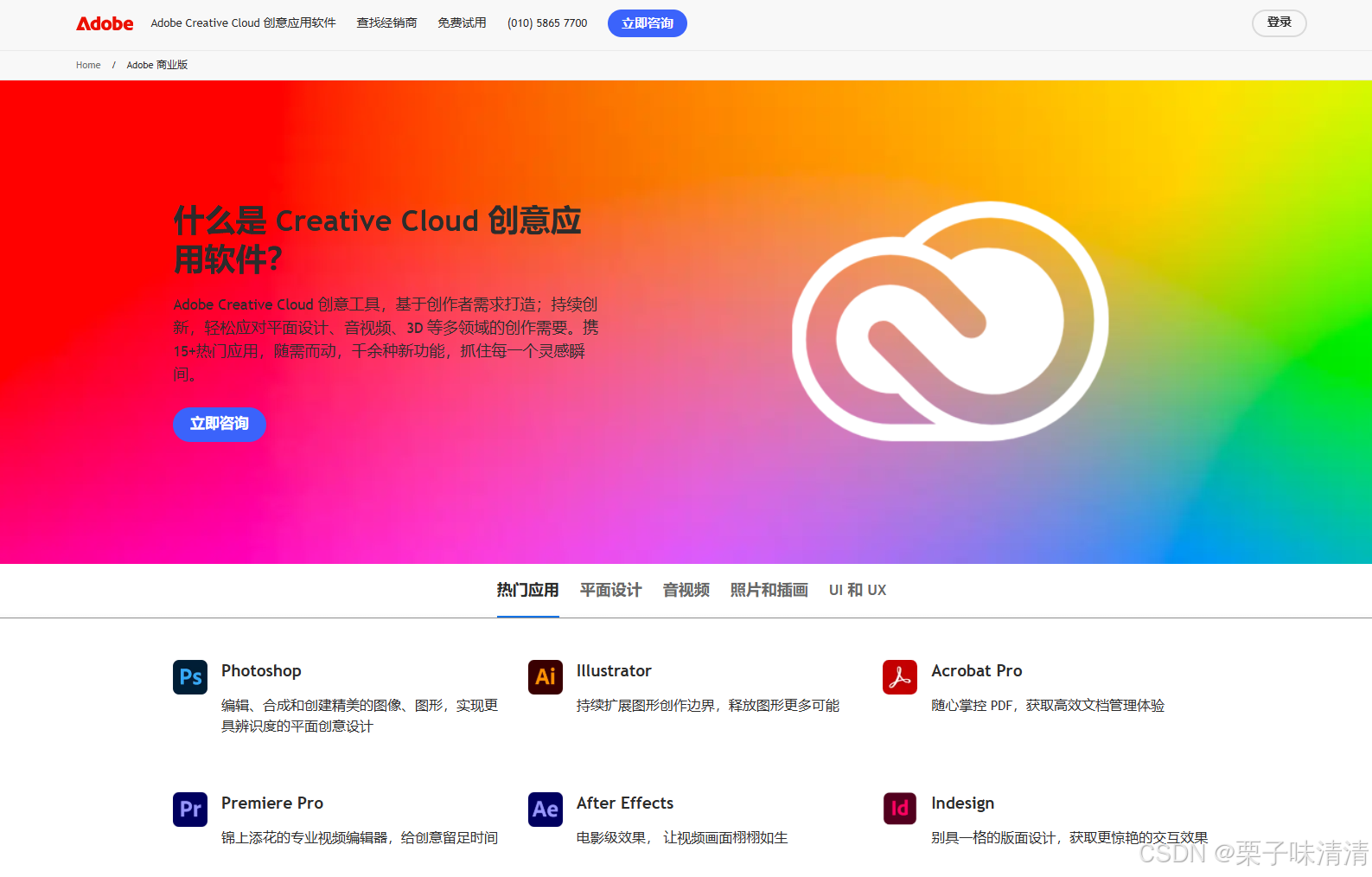Switch to the 音视频 tab
The image size is (1372, 877).
(686, 590)
